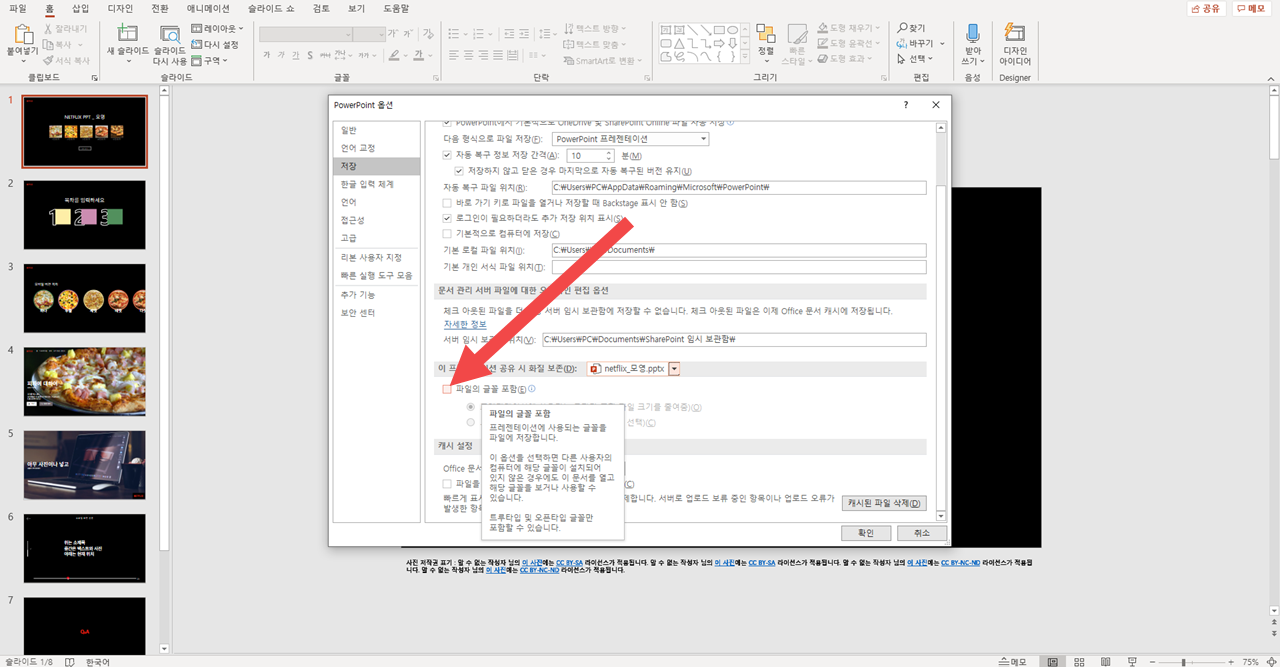Image resolution: width=1280 pixels, height=667 pixels.
Task: Click the Design Ideas (디자인 아이디어) icon
Action: coord(1015,34)
